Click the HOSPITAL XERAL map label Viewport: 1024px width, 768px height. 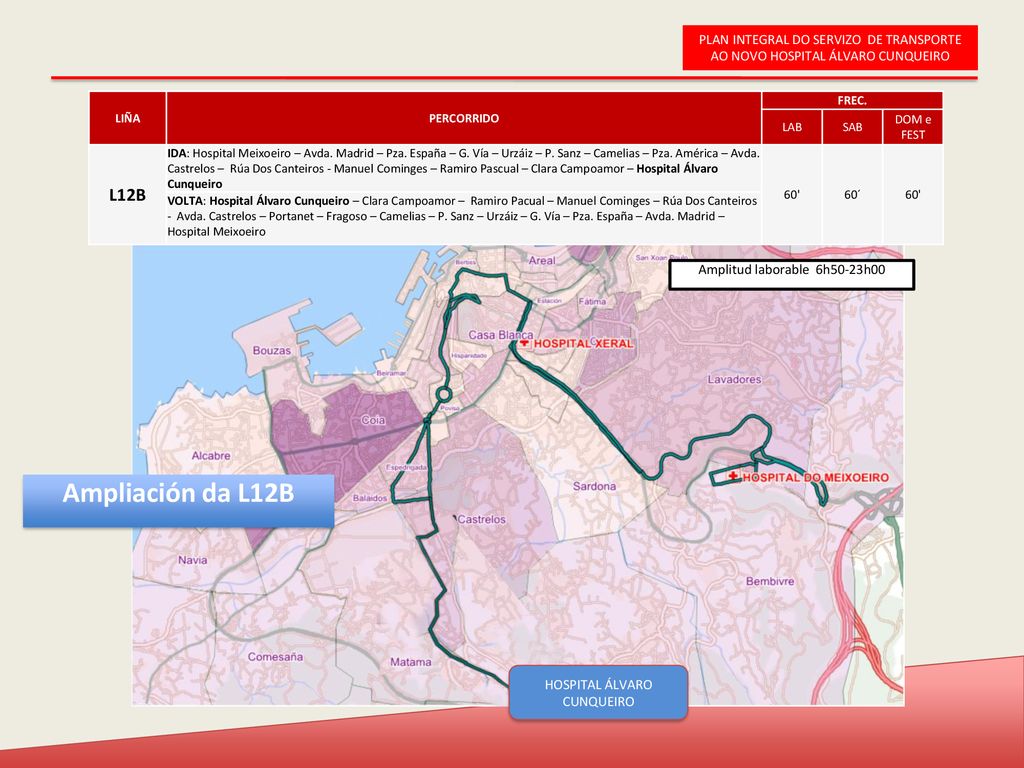[583, 344]
